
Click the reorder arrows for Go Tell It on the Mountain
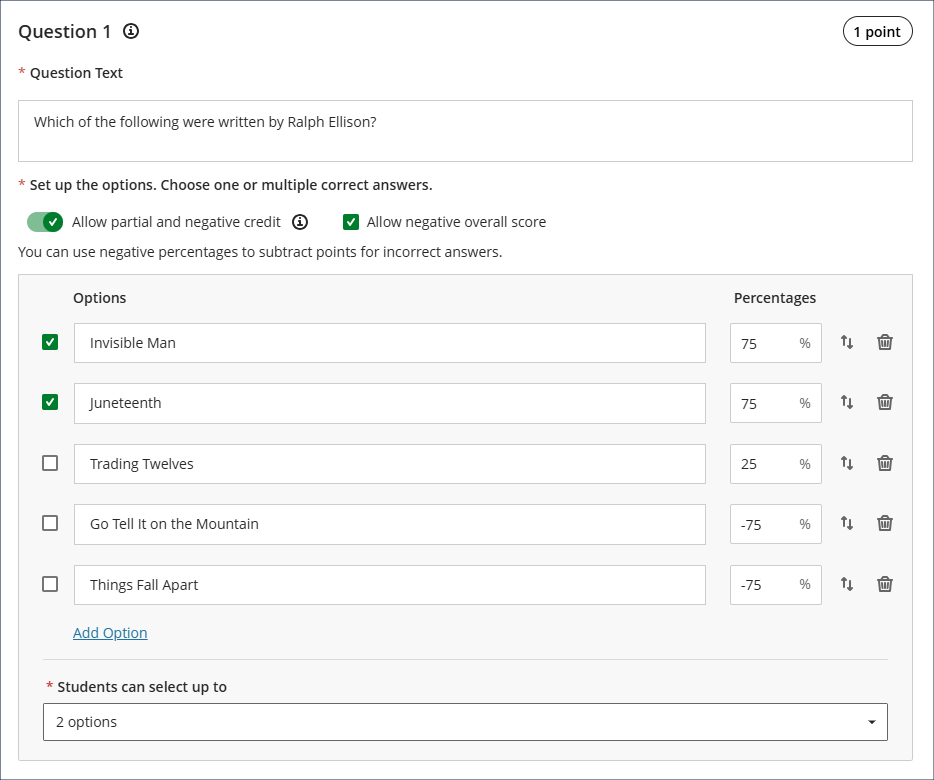847,523
